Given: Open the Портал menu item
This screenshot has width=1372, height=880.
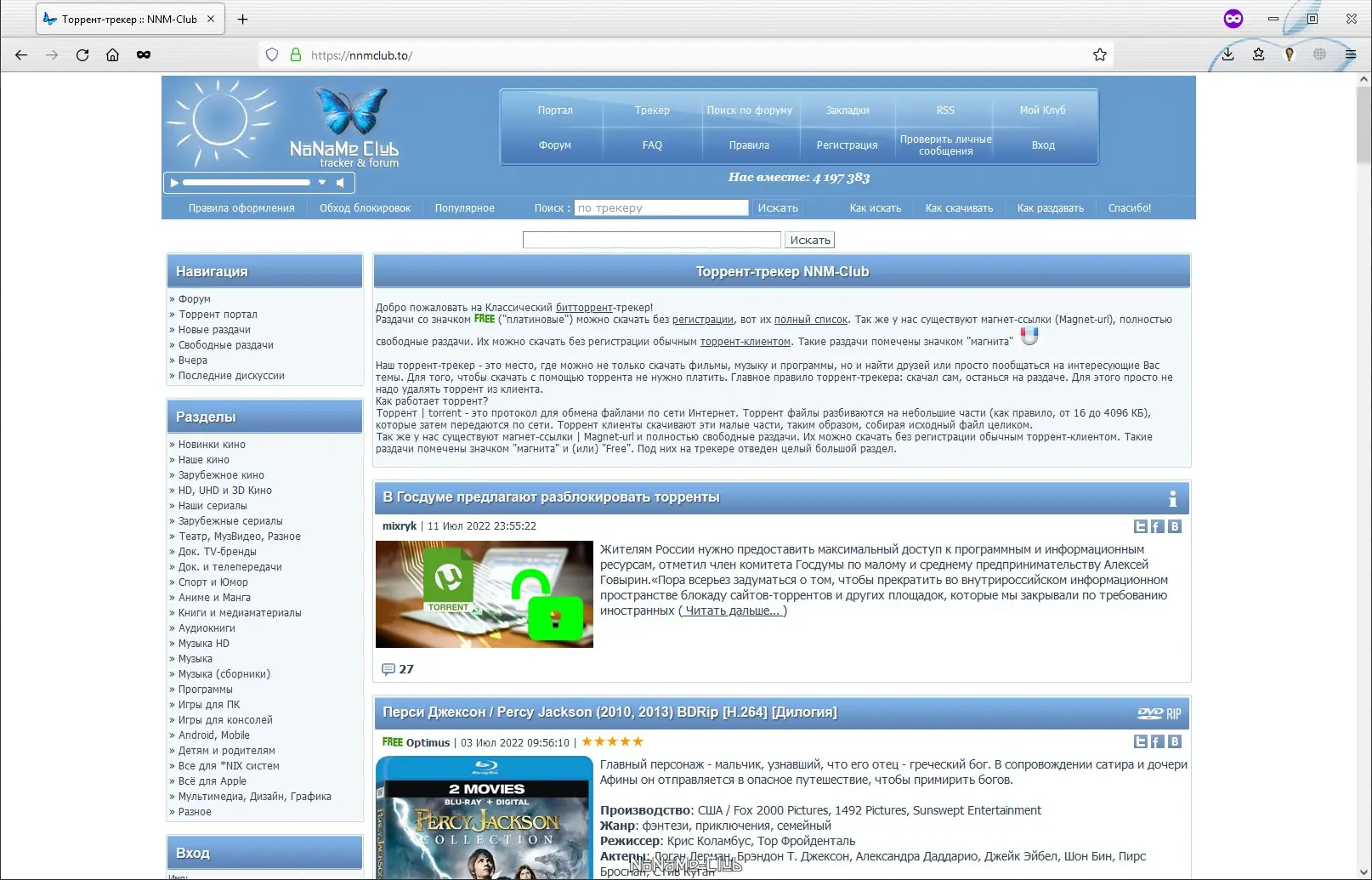Looking at the screenshot, I should (555, 111).
